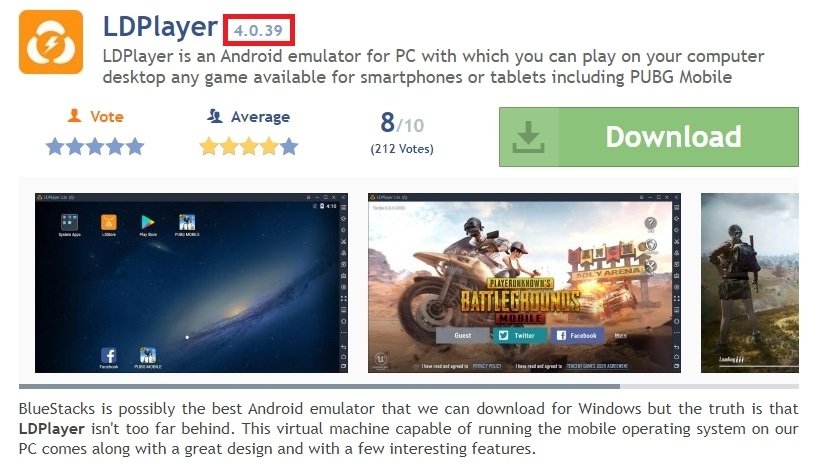This screenshot has width=821, height=468.
Task: Click the Average users icon
Action: [x=215, y=116]
